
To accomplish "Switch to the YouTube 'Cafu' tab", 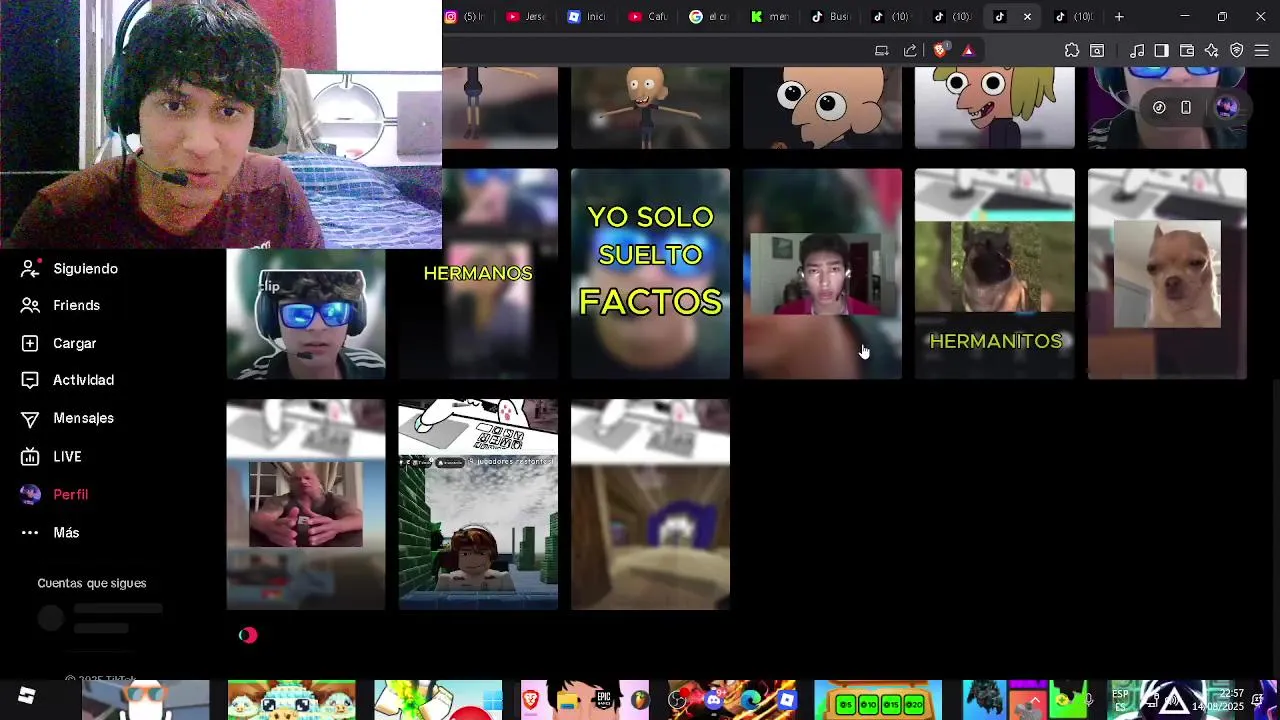I will (x=648, y=16).
